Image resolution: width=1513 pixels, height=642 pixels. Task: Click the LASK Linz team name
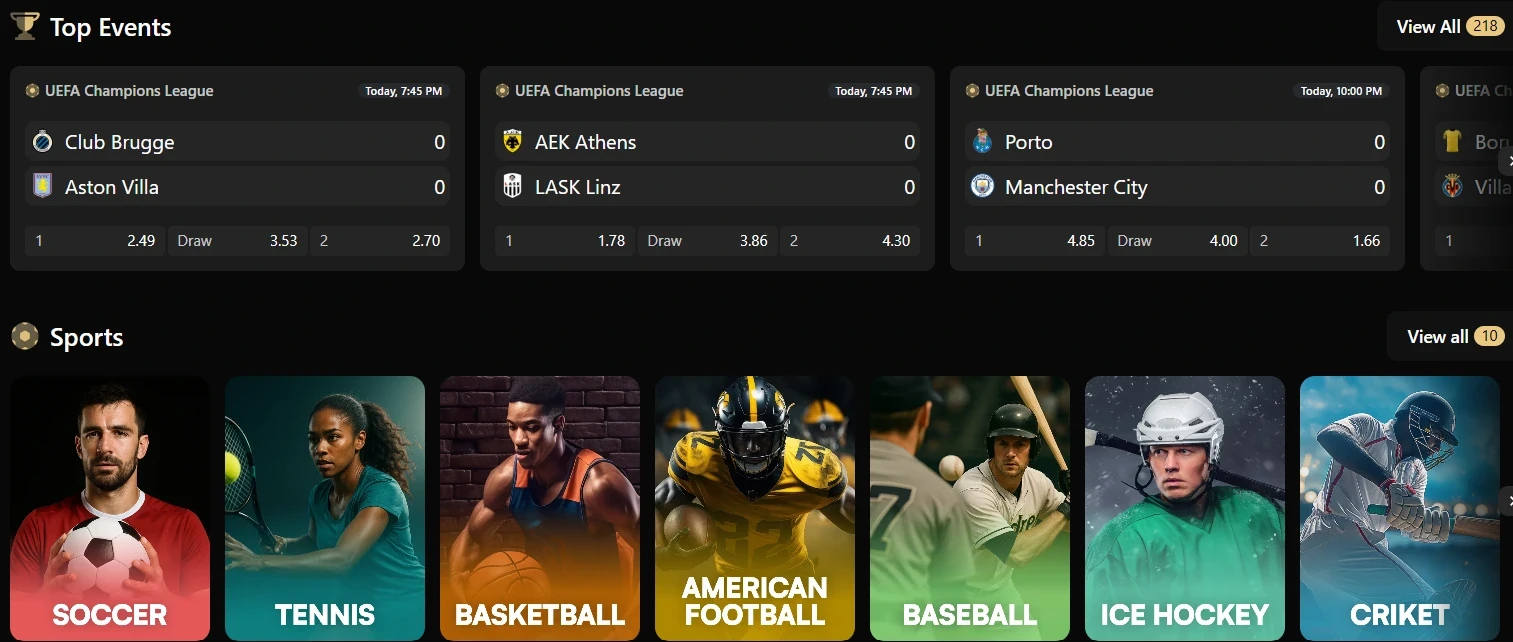tap(578, 187)
